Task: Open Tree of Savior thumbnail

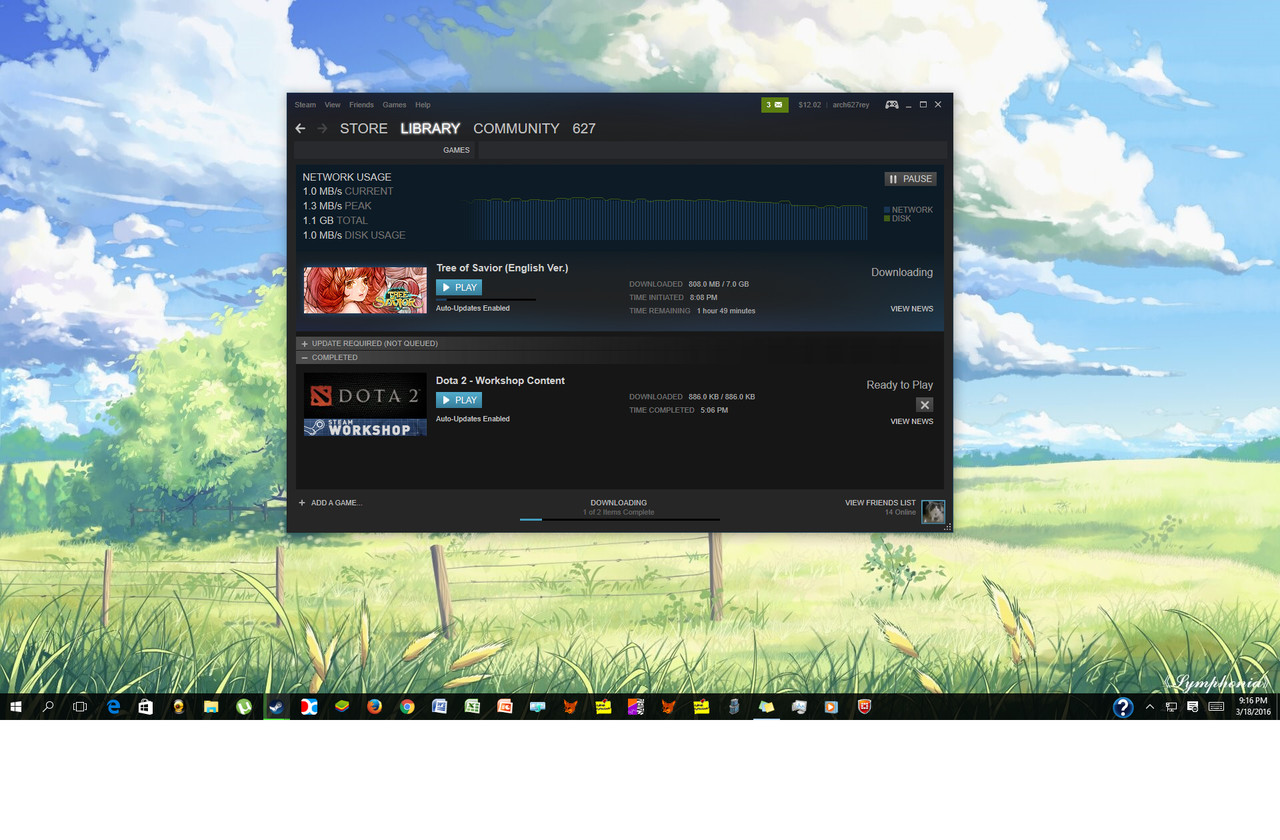Action: coord(365,290)
